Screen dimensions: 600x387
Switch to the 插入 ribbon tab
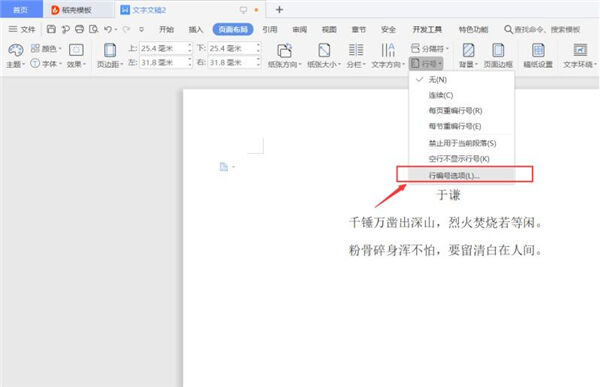click(196, 29)
